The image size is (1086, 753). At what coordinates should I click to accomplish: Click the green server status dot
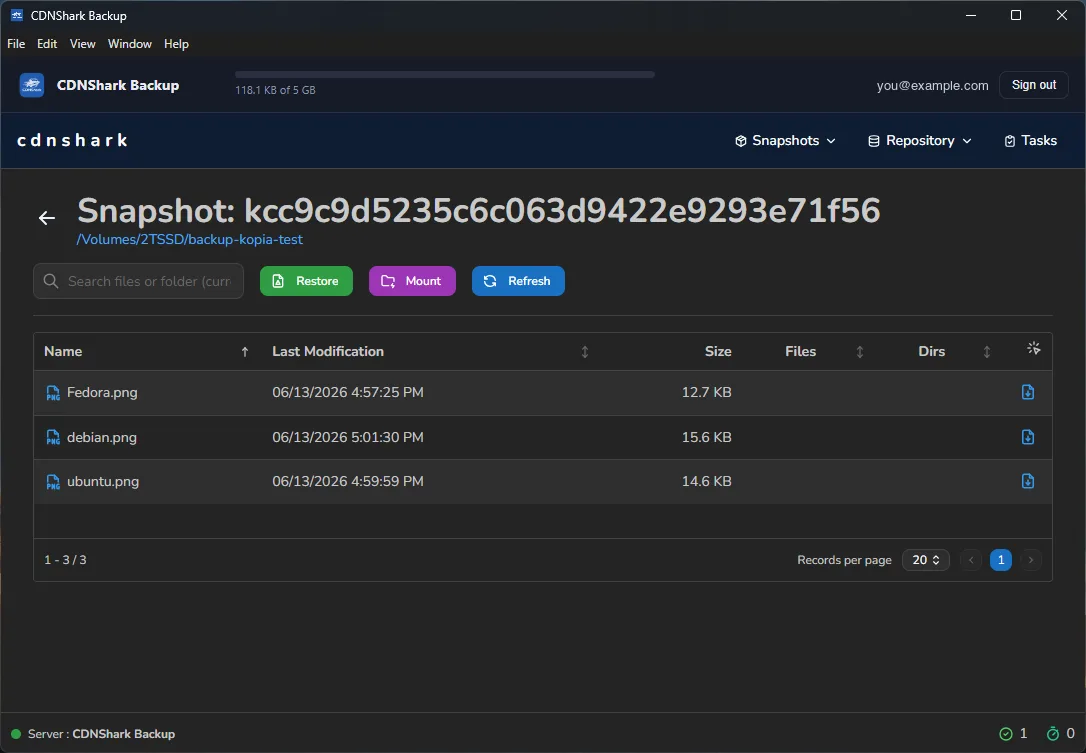[16, 734]
